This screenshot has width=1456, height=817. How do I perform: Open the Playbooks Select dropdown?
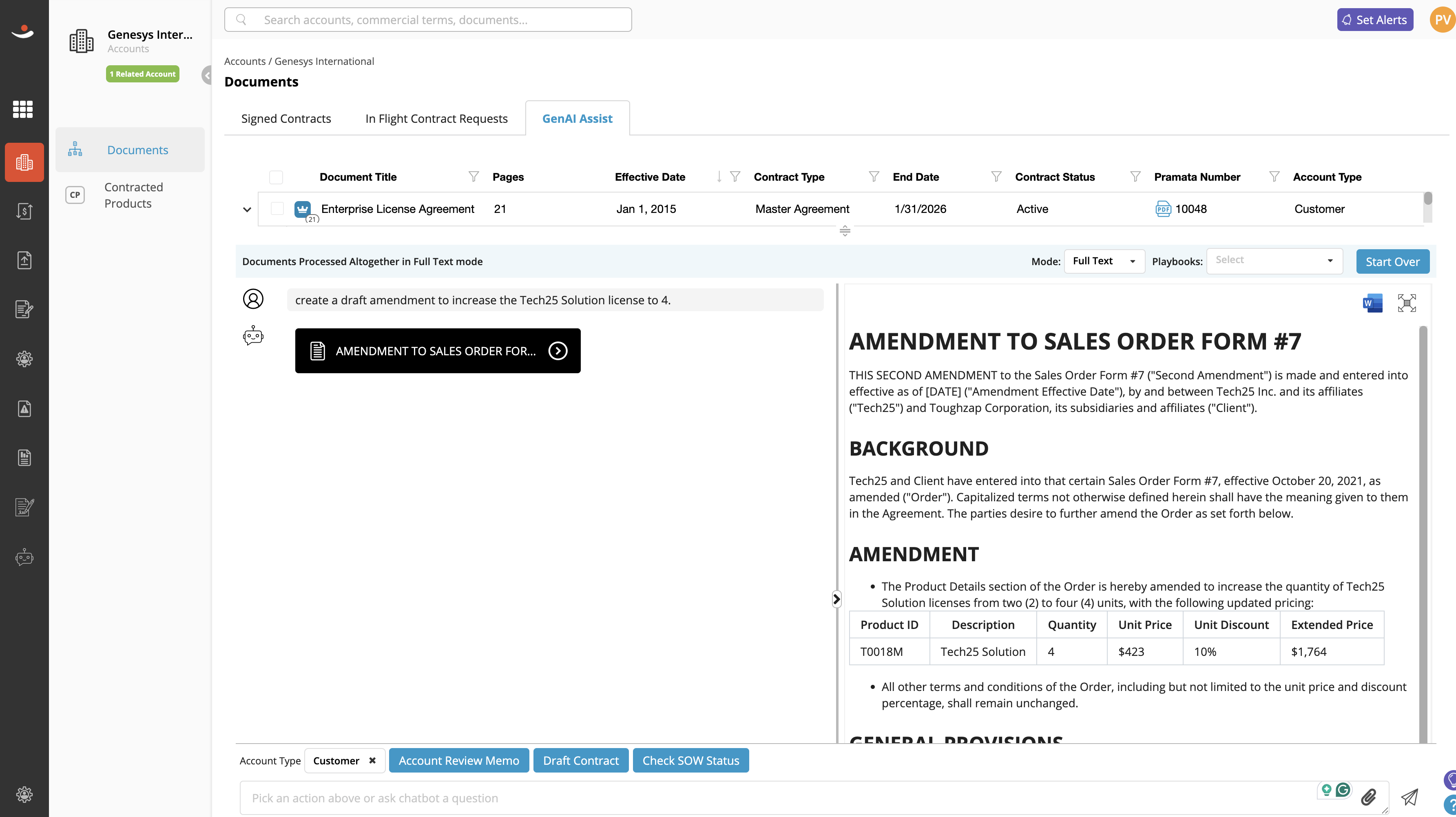tap(1275, 261)
